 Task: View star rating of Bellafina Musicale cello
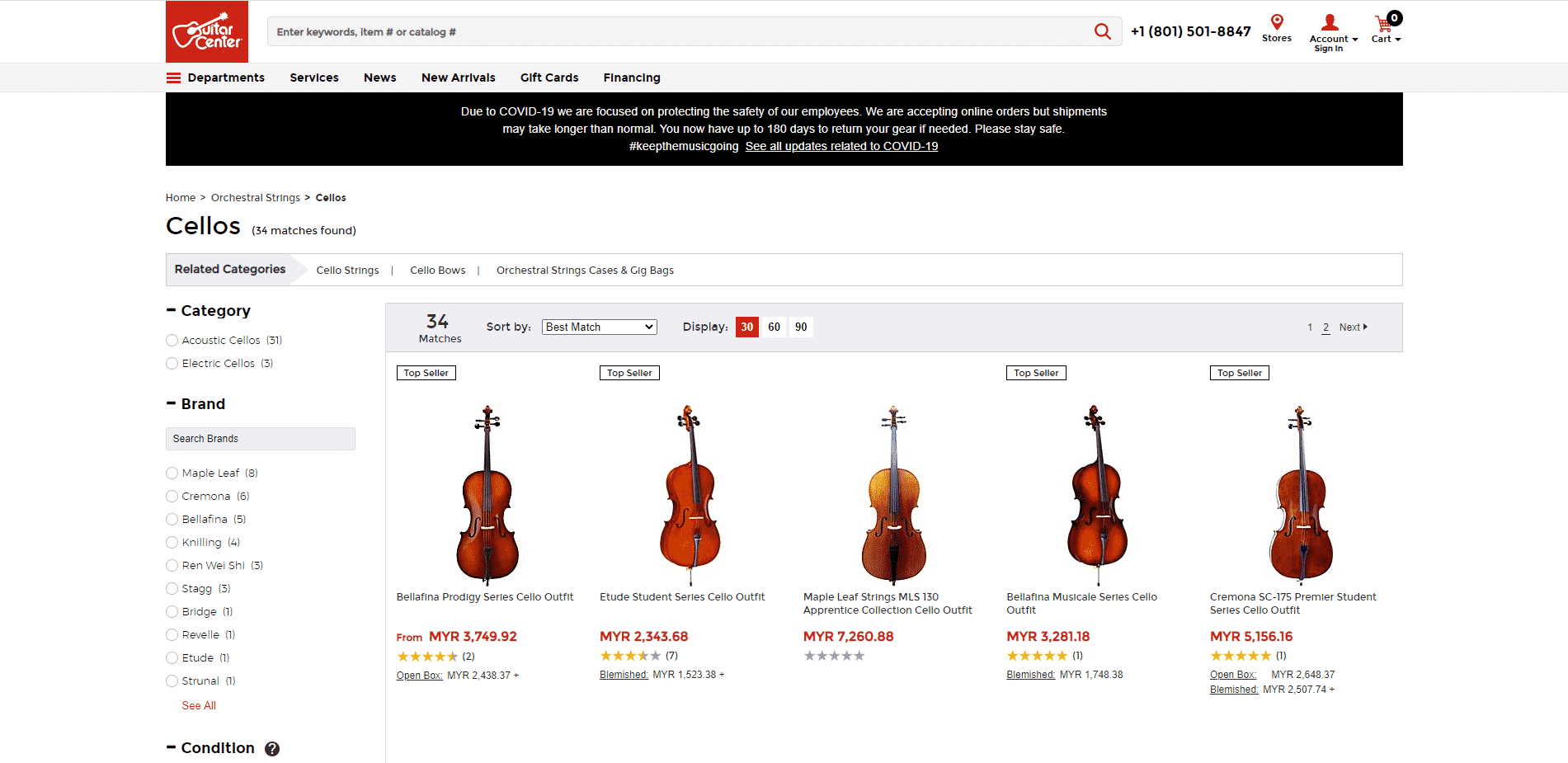pyautogui.click(x=1037, y=656)
